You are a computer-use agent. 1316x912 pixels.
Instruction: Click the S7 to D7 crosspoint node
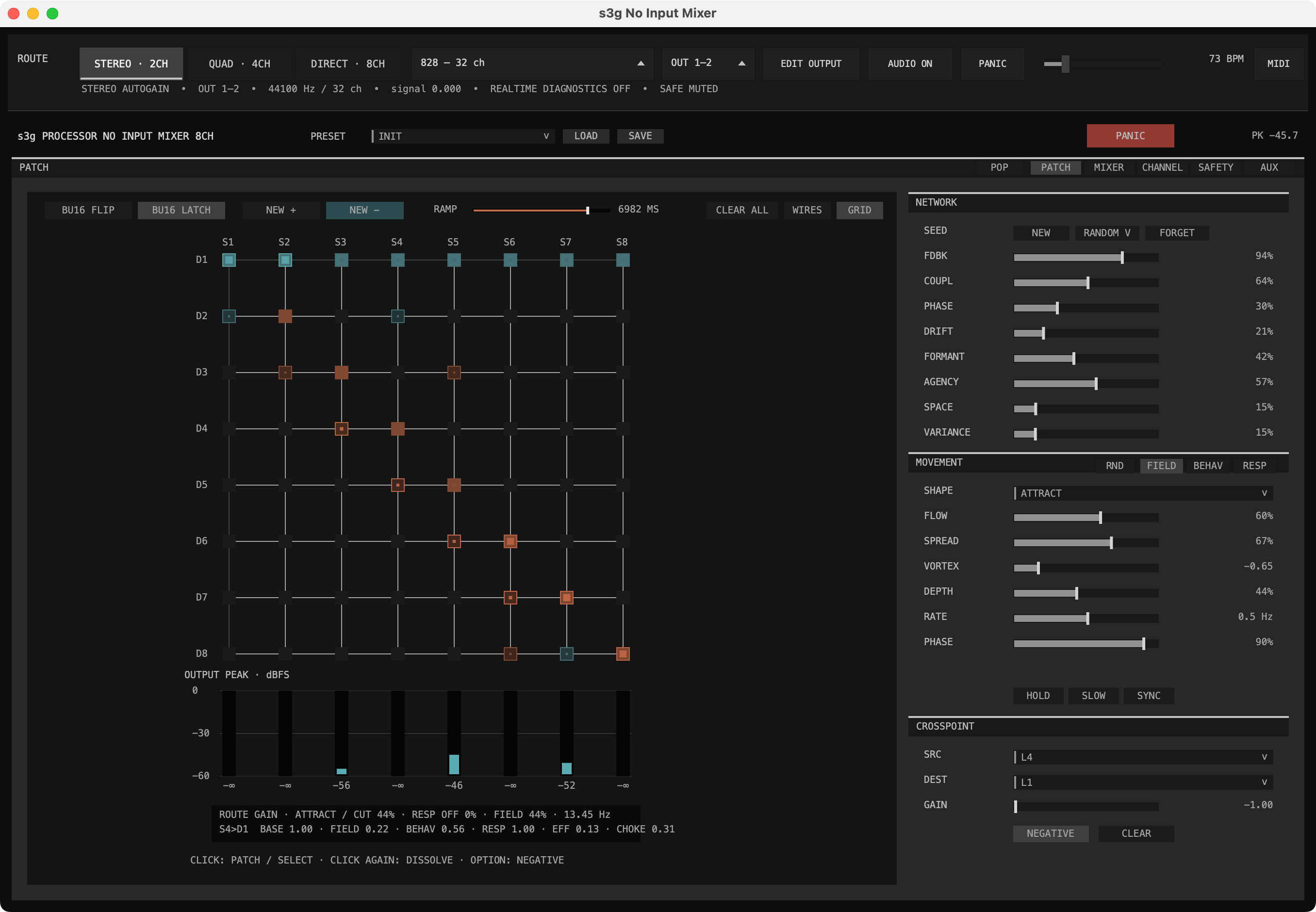pos(566,598)
